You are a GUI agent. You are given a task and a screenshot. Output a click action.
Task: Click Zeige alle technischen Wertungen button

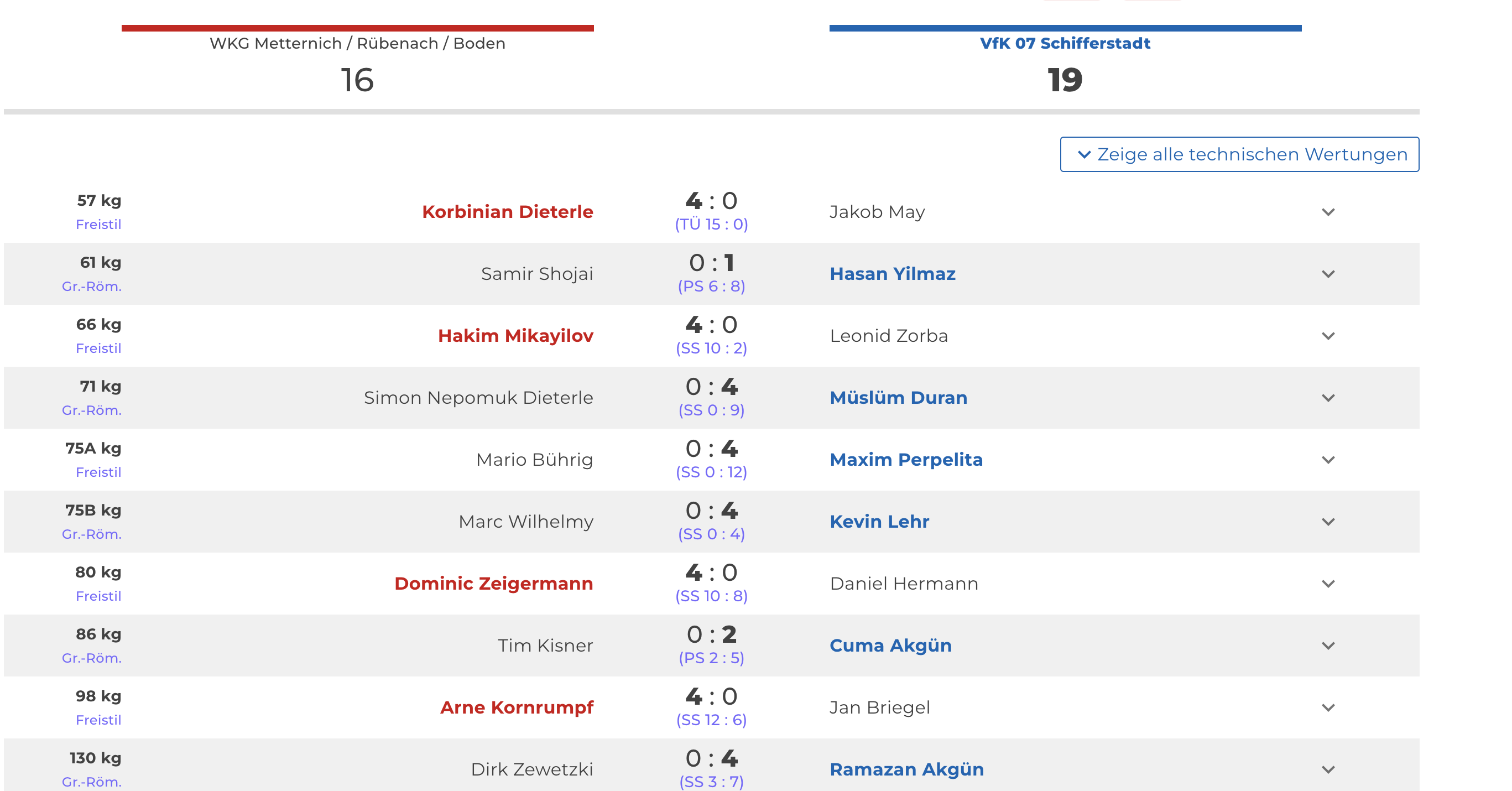coord(1239,154)
